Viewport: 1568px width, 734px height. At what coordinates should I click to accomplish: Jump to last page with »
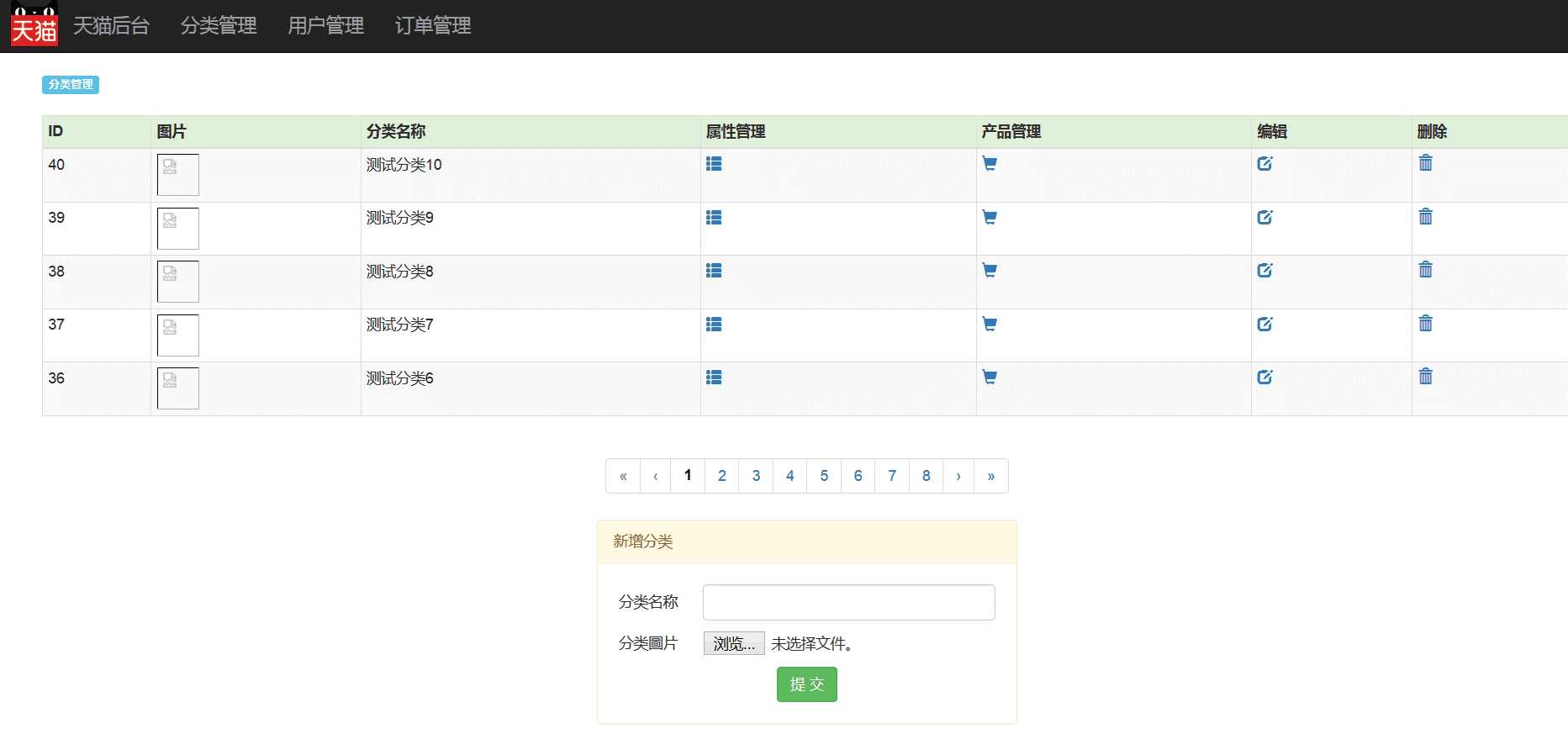[x=991, y=476]
